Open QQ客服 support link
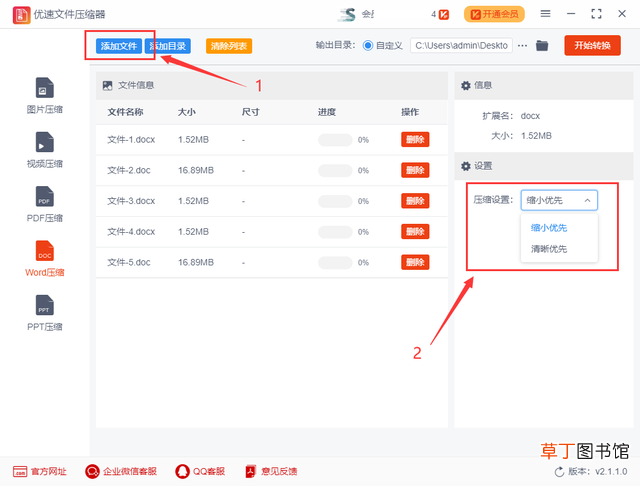640x486 pixels. (200, 472)
